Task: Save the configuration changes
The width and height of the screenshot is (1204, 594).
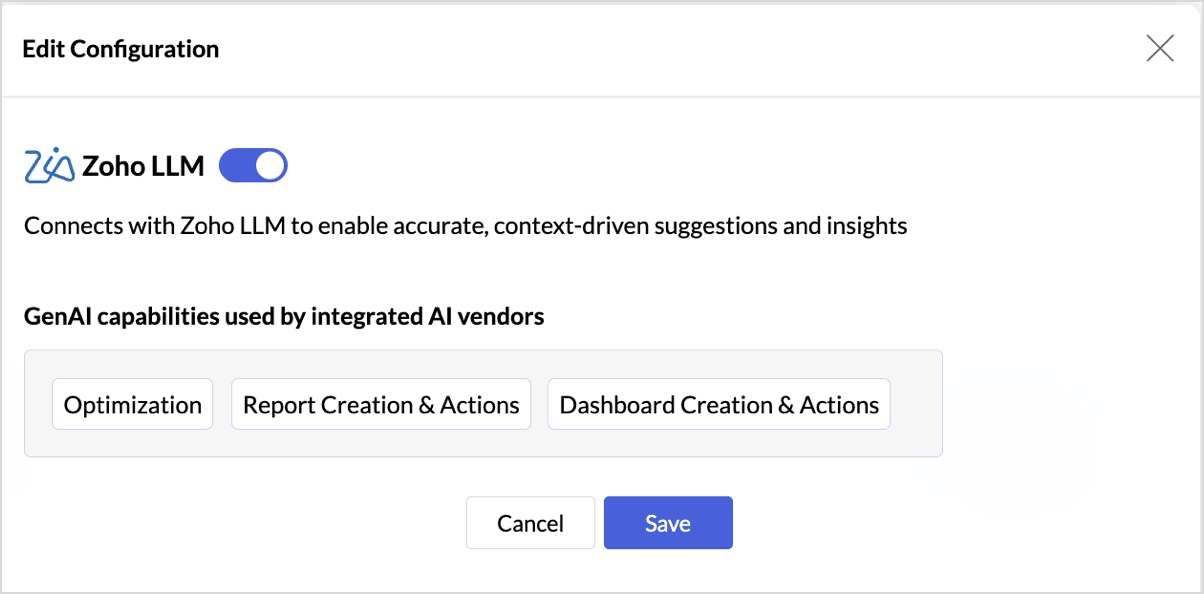Action: click(x=668, y=523)
